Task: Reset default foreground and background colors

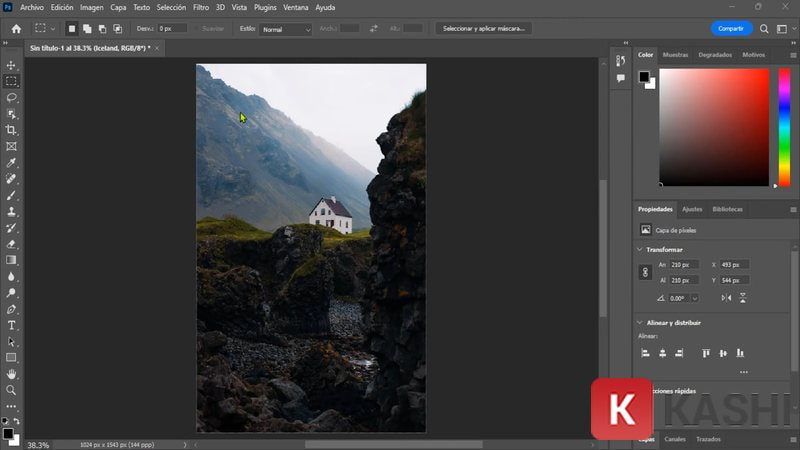Action: [5, 421]
